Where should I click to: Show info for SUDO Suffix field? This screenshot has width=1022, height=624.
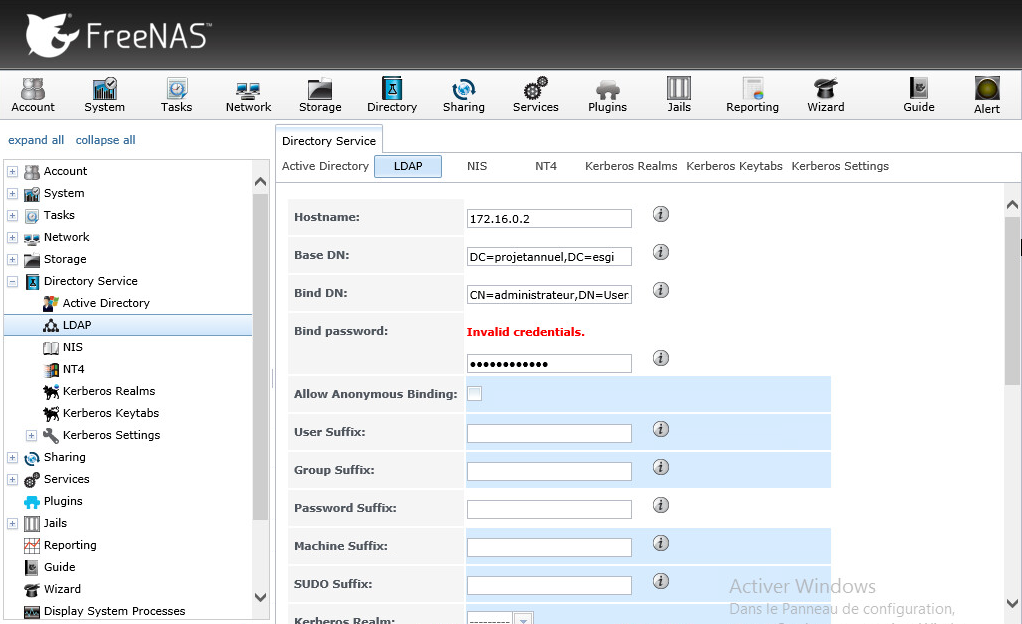661,581
